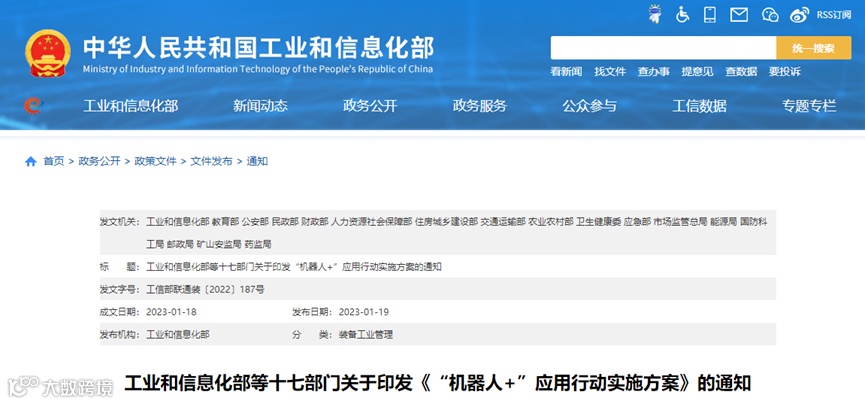Open the 工信数据 nav menu

(x=699, y=105)
